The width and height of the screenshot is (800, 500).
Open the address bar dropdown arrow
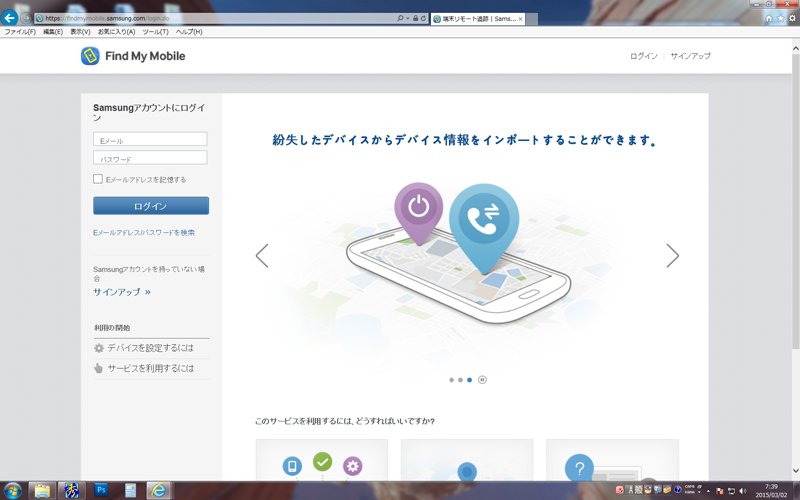pyautogui.click(x=407, y=18)
